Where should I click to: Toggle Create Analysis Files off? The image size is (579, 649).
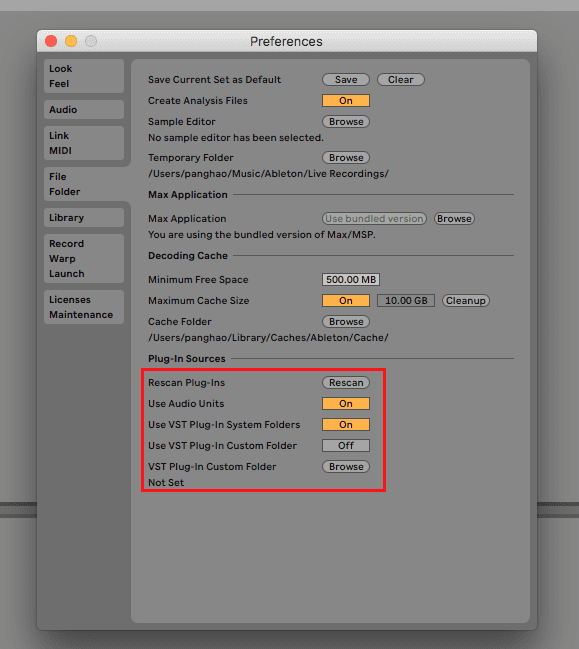pyautogui.click(x=346, y=101)
